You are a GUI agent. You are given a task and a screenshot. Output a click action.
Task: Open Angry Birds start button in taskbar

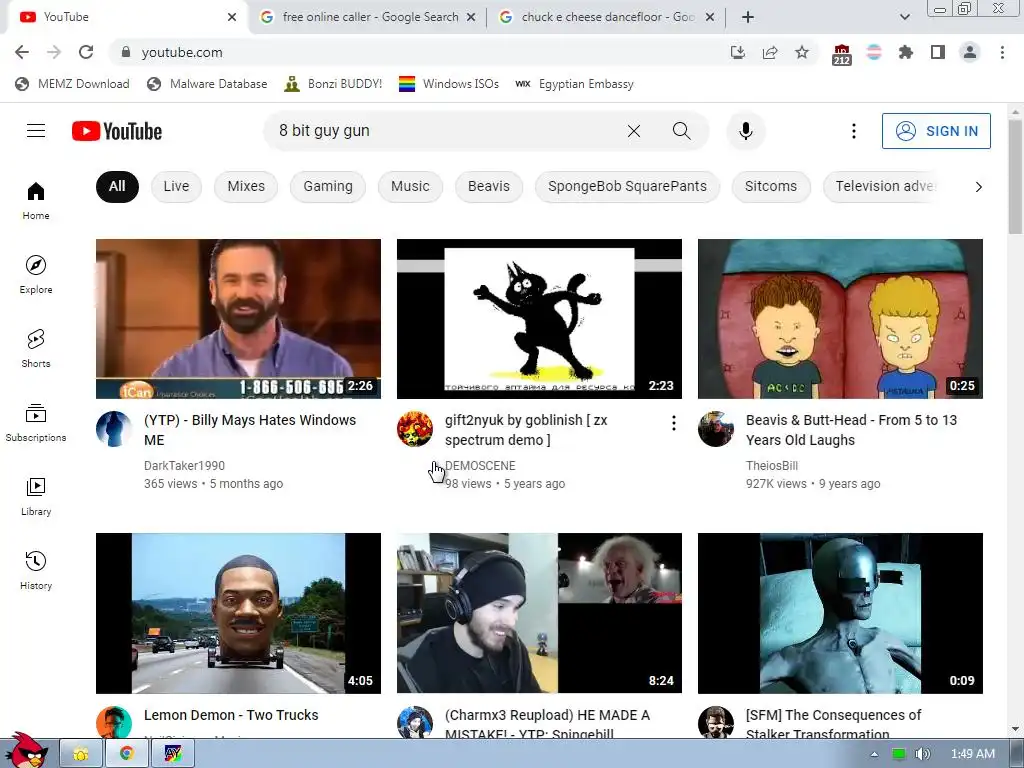tap(26, 751)
